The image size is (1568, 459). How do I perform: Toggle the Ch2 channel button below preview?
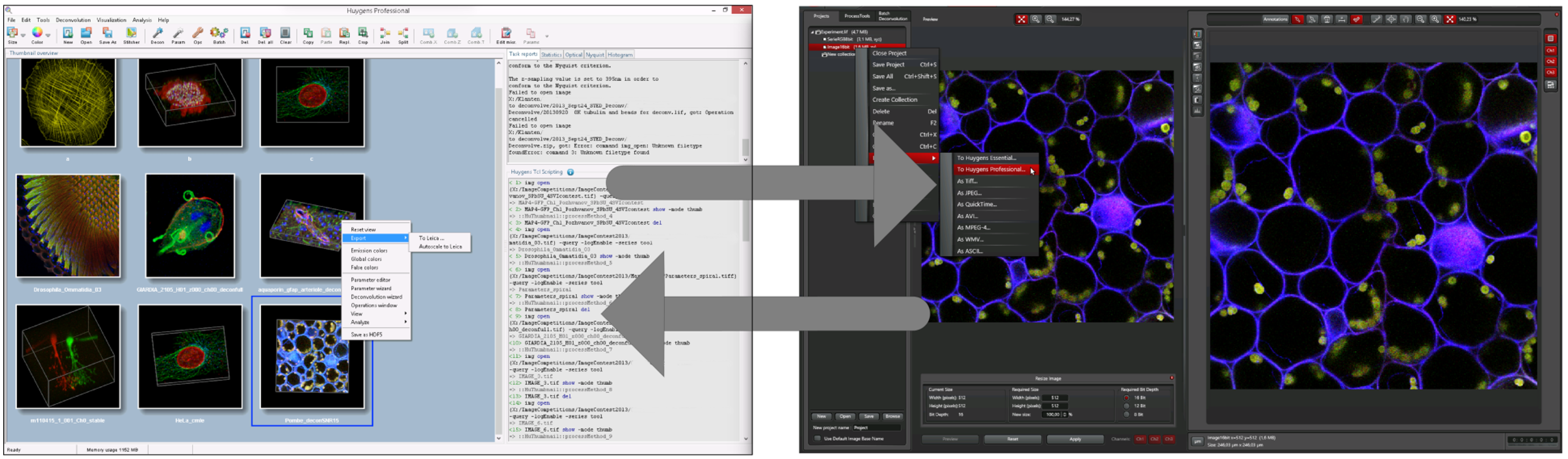point(1154,439)
